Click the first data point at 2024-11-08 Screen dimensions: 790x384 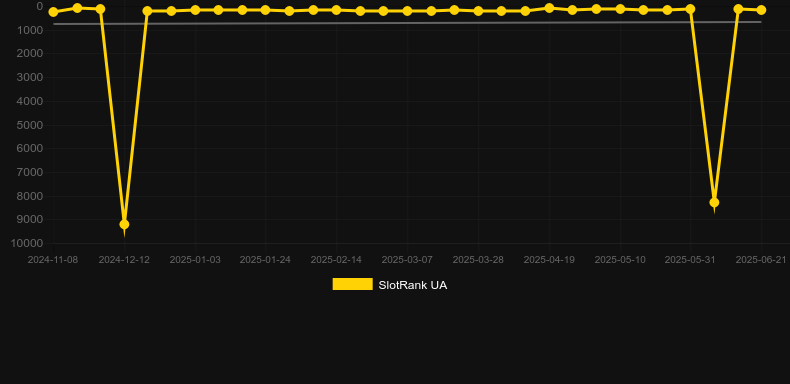(53, 12)
